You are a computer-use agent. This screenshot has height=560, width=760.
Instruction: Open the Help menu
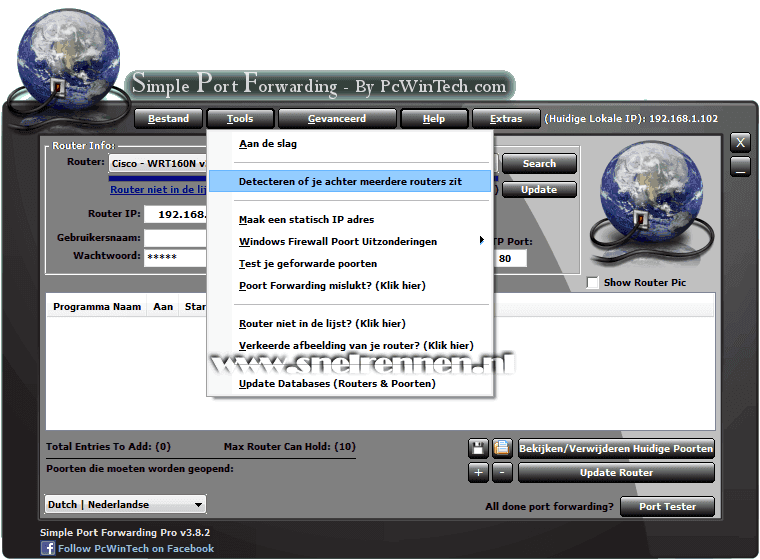(433, 118)
